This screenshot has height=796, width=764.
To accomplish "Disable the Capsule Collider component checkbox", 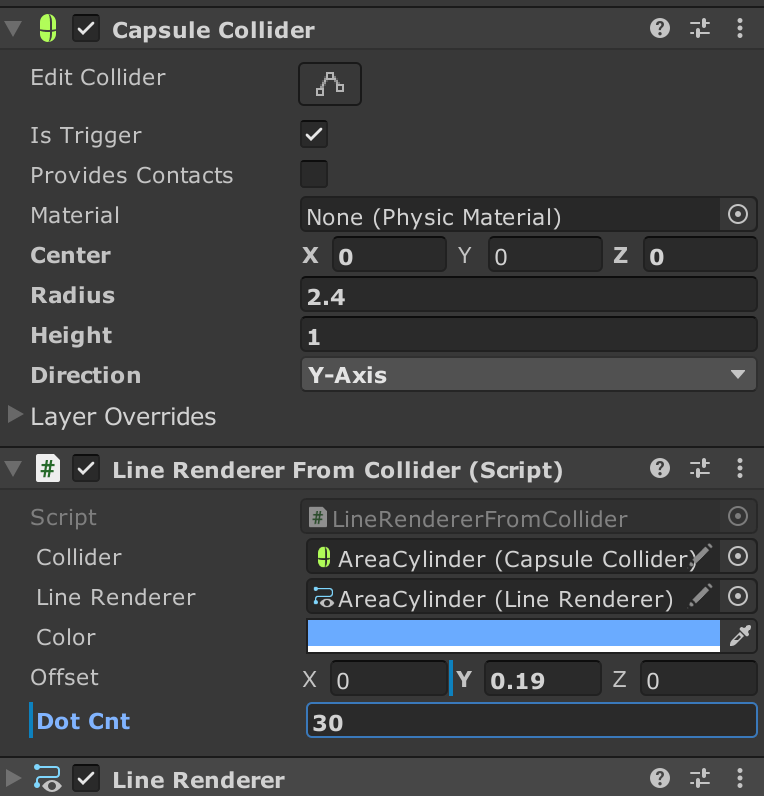I will [x=86, y=28].
